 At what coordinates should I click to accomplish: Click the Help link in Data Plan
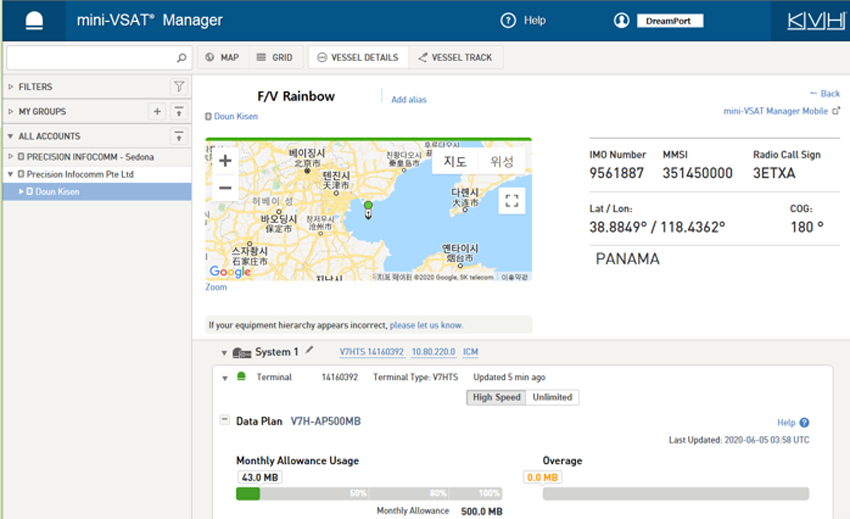tap(786, 422)
